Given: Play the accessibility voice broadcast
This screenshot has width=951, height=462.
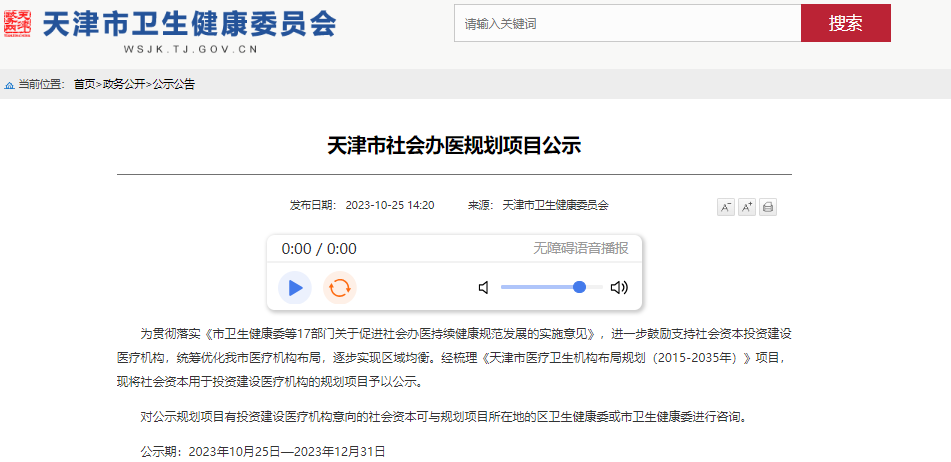Looking at the screenshot, I should (295, 287).
